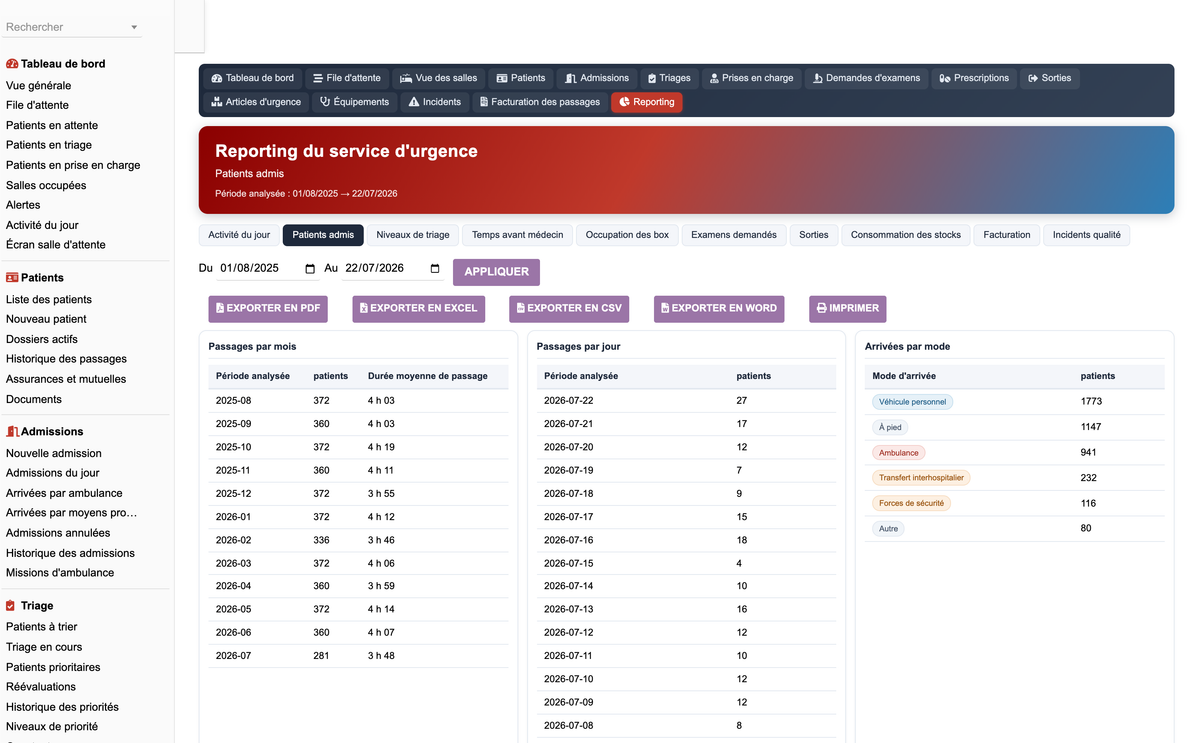The height and width of the screenshot is (743, 1200).
Task: Switch to Examens demandés tab
Action: pyautogui.click(x=734, y=235)
